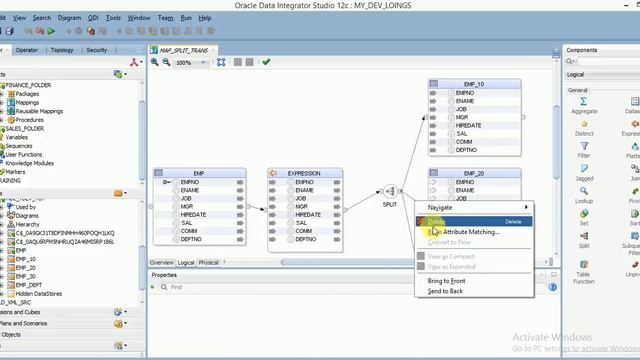The height and width of the screenshot is (360, 640).
Task: Open the ODI menu
Action: [x=93, y=18]
